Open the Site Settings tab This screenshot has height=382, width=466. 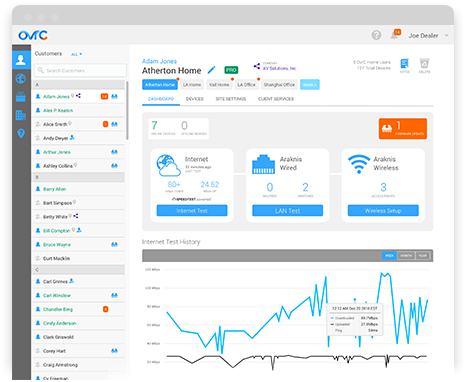point(231,99)
